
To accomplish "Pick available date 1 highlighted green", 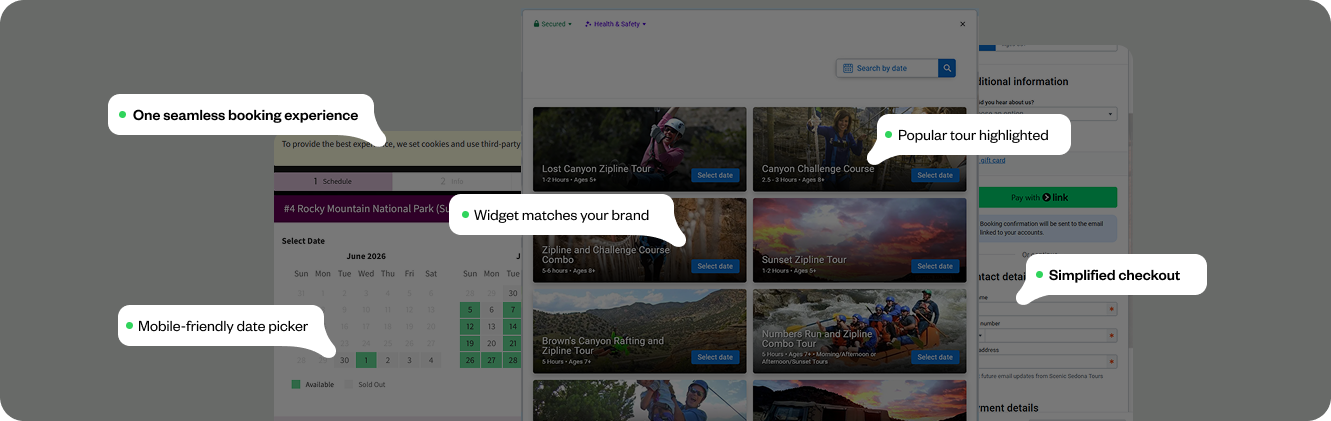I will coord(366,360).
